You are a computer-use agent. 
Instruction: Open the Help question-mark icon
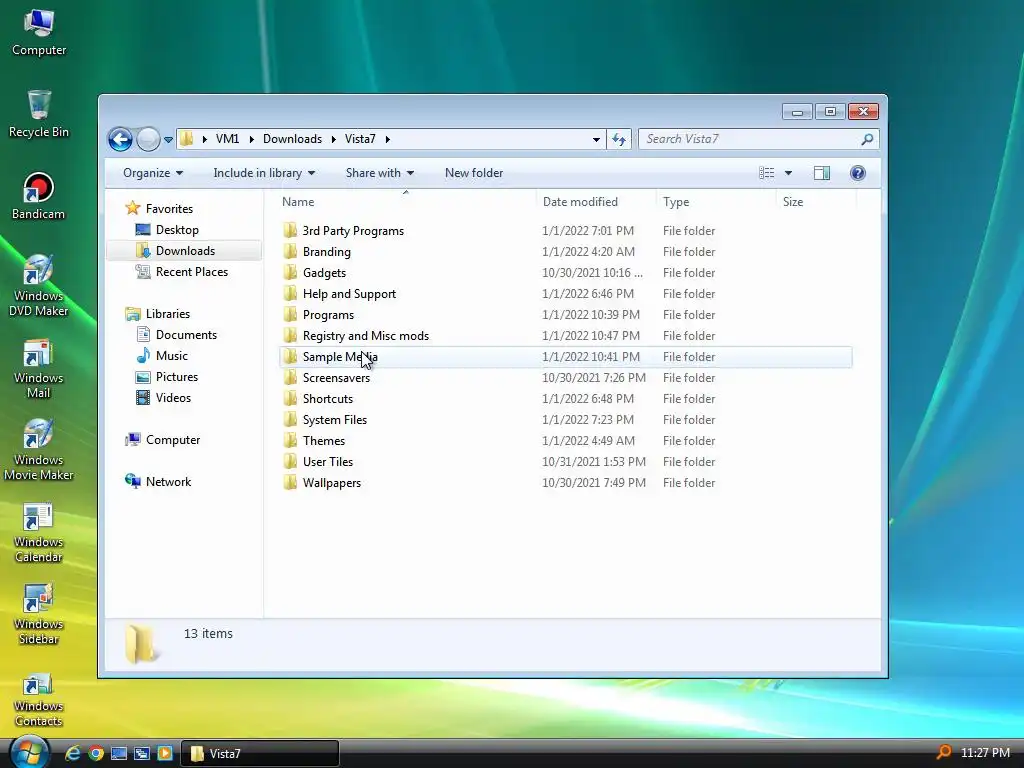pyautogui.click(x=857, y=173)
